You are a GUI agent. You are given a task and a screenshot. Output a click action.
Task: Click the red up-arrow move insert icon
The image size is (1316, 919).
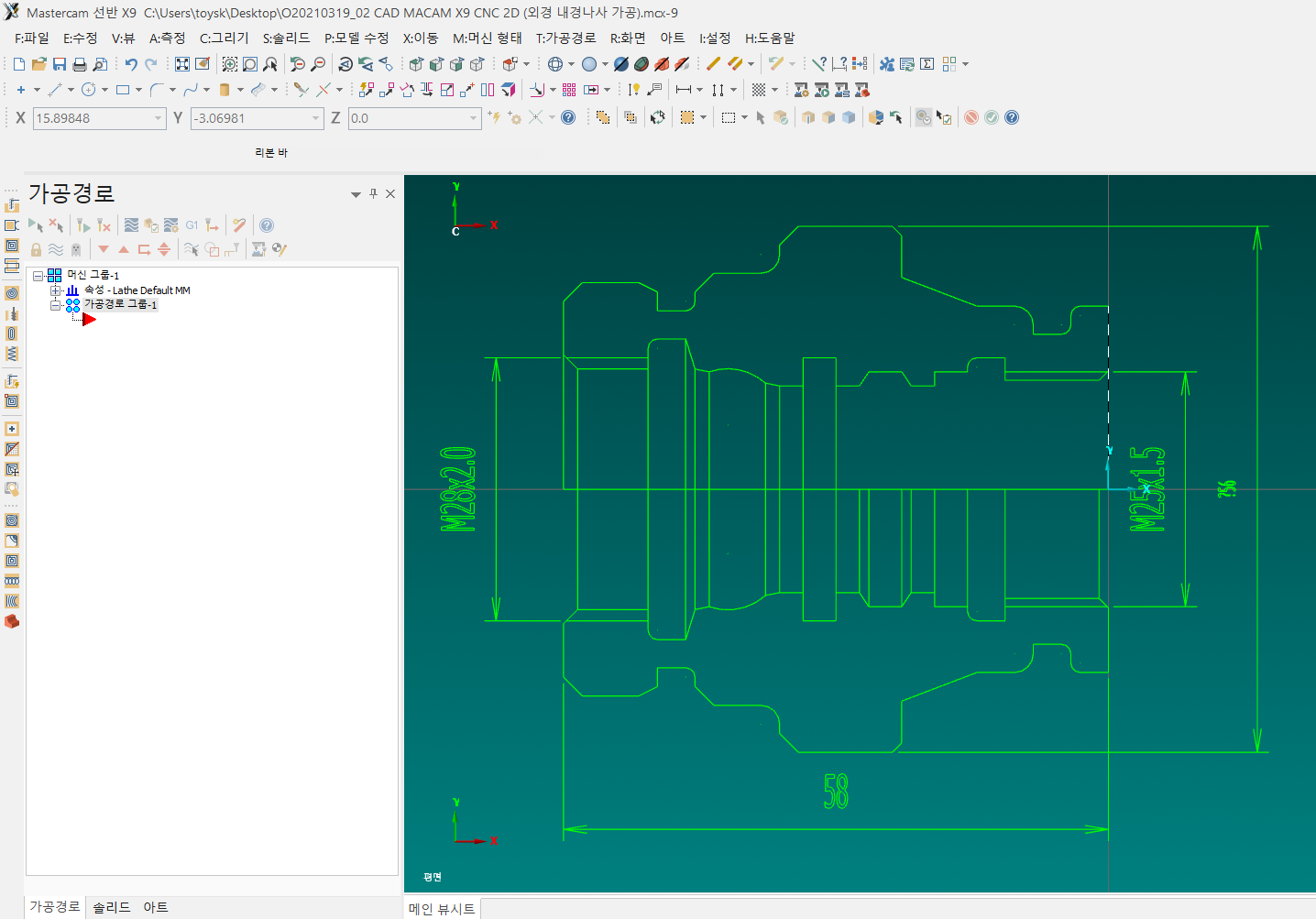[x=124, y=249]
